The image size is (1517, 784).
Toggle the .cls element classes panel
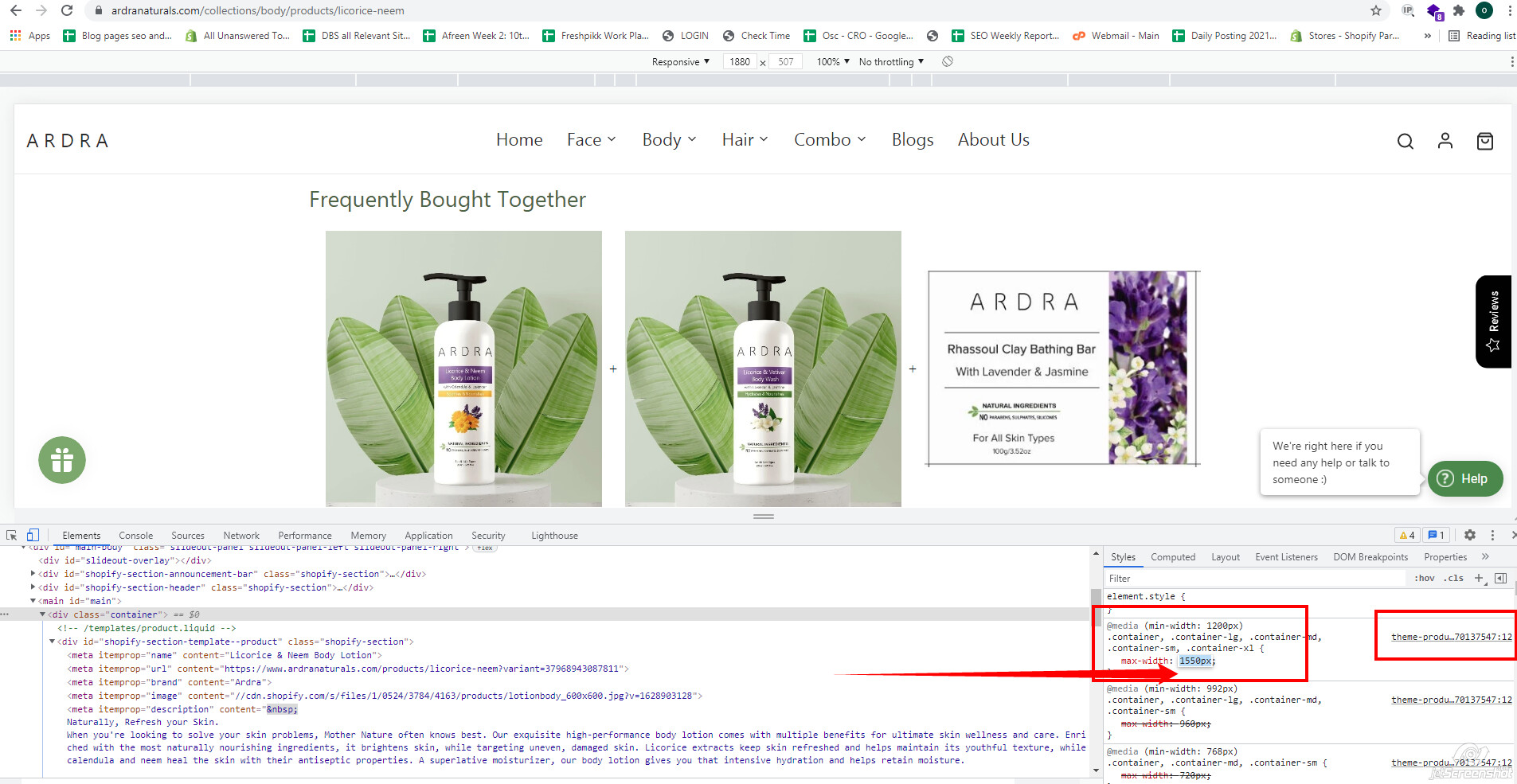pos(1455,578)
